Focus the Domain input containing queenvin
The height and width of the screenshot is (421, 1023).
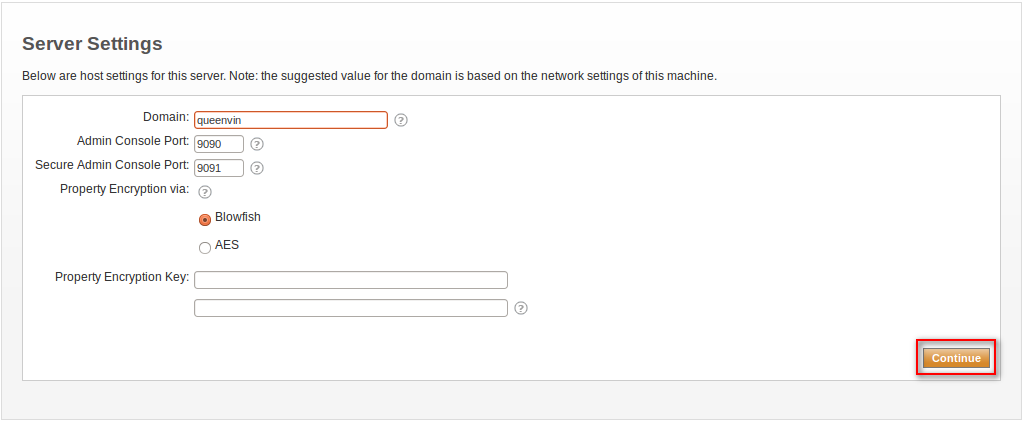point(290,120)
